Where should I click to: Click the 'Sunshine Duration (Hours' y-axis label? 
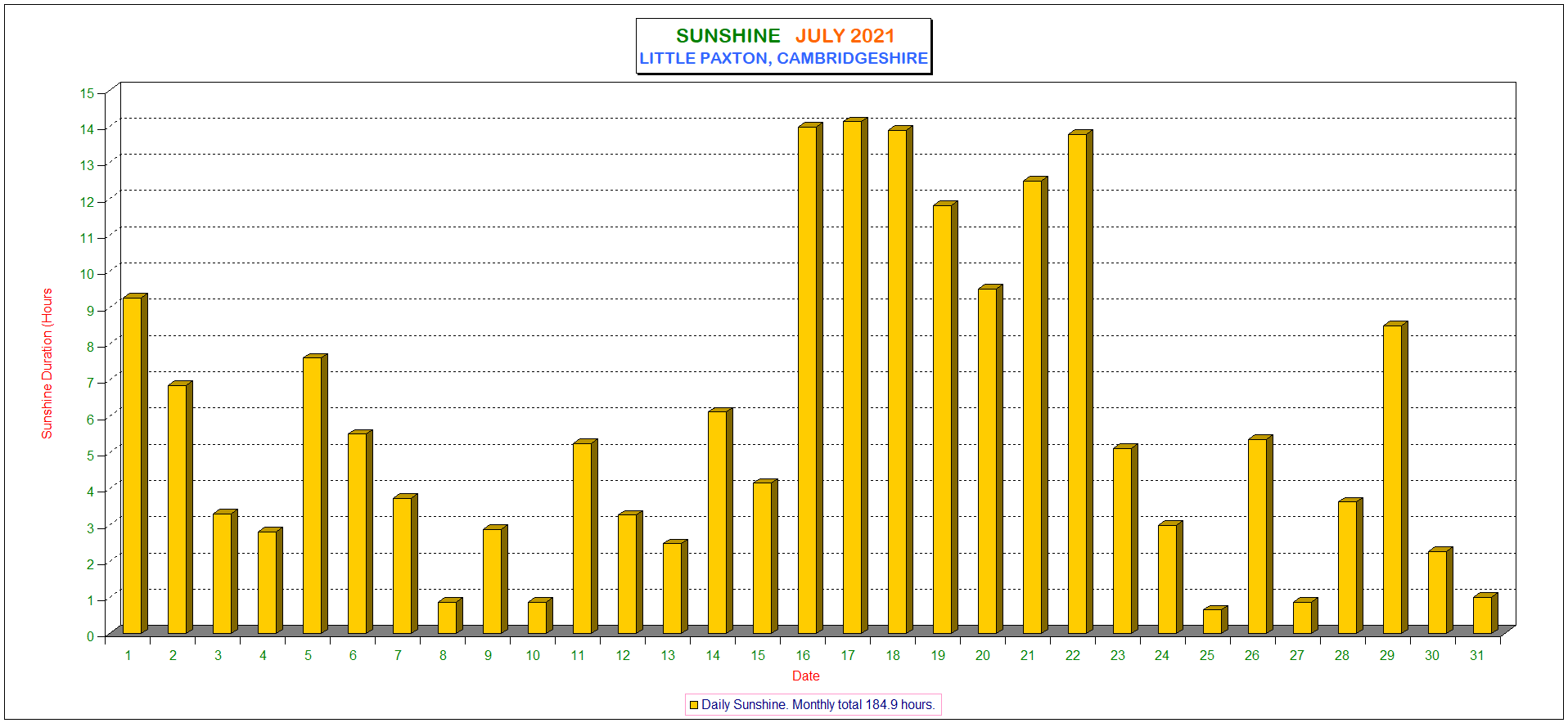(47, 363)
